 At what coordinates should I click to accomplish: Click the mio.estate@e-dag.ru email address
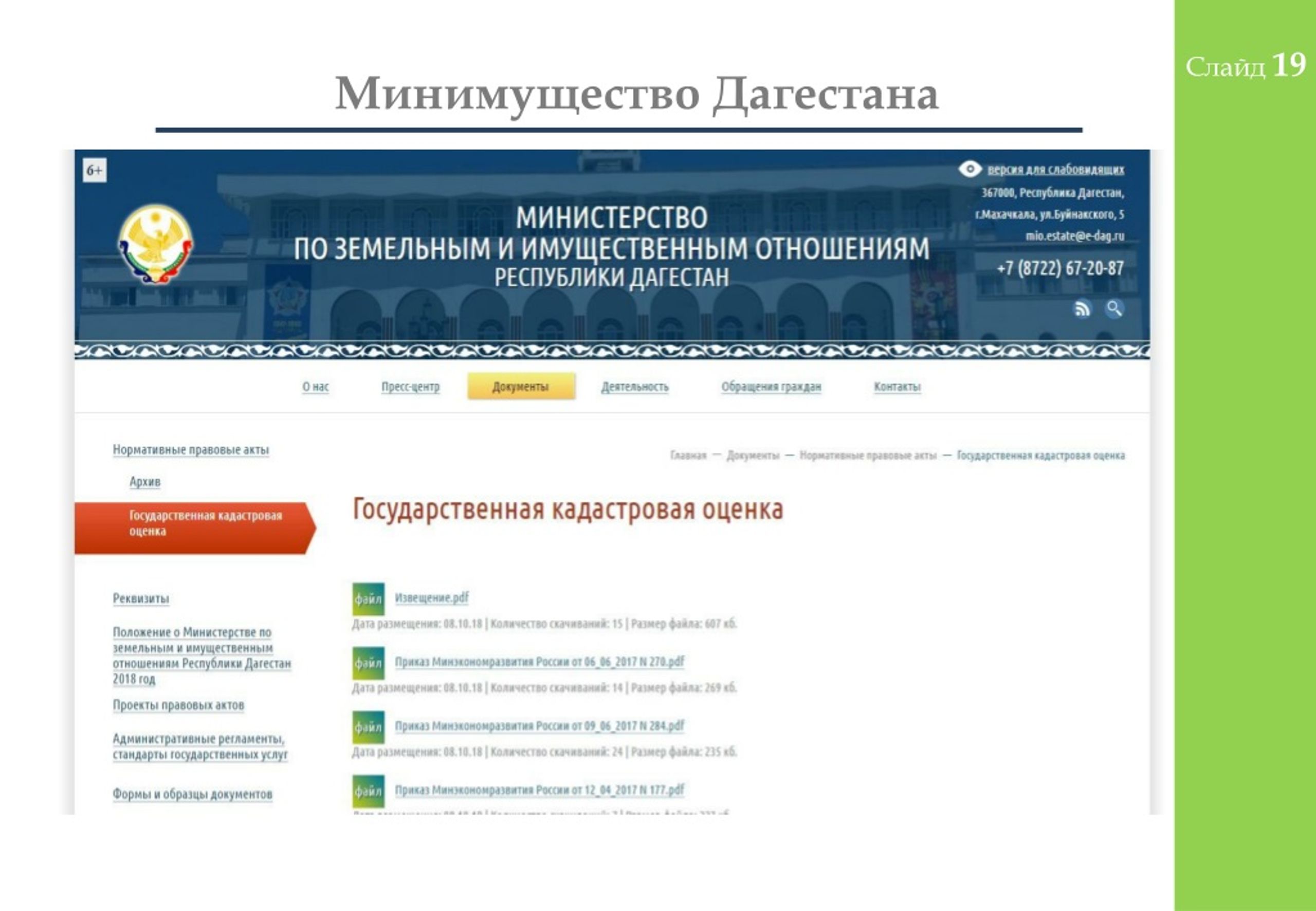1074,236
